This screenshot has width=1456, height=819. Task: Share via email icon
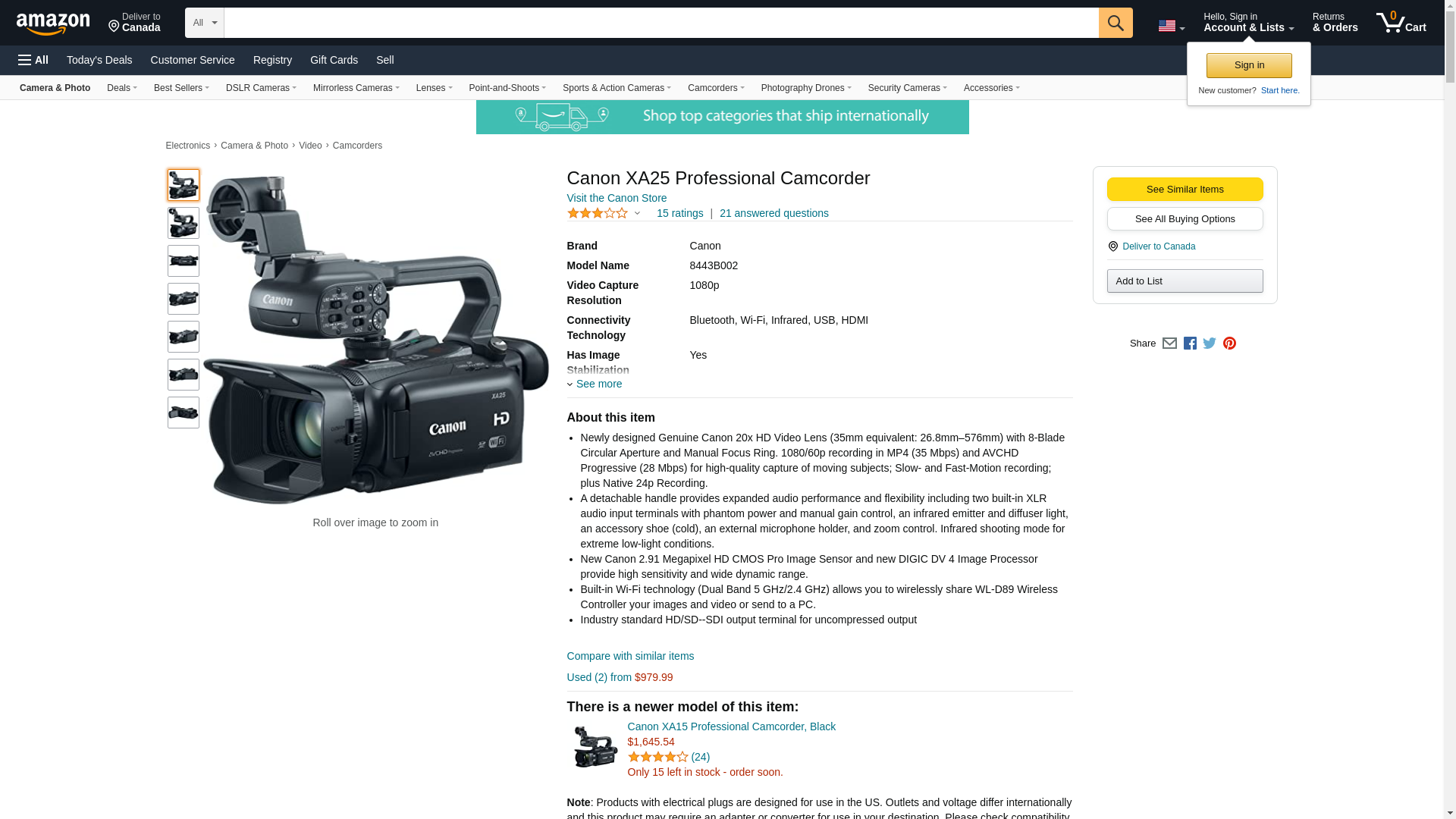1169,344
